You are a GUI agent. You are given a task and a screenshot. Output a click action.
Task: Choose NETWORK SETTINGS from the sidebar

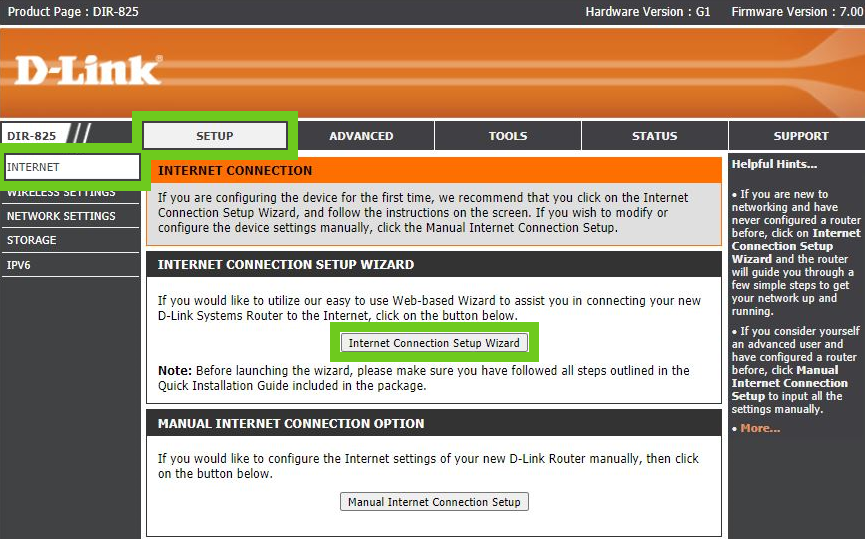(x=62, y=216)
